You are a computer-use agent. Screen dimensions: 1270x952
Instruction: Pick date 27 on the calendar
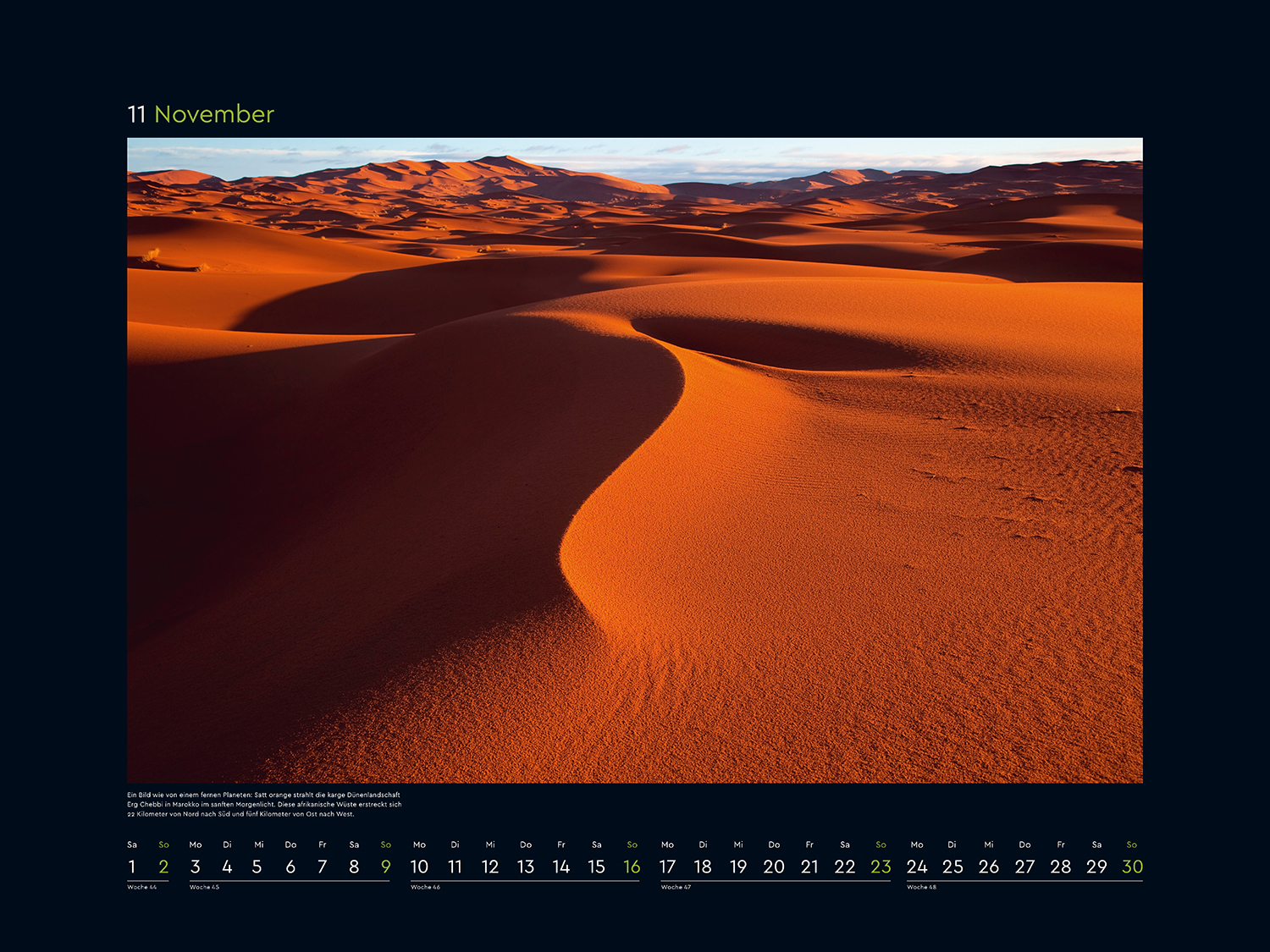(1024, 867)
